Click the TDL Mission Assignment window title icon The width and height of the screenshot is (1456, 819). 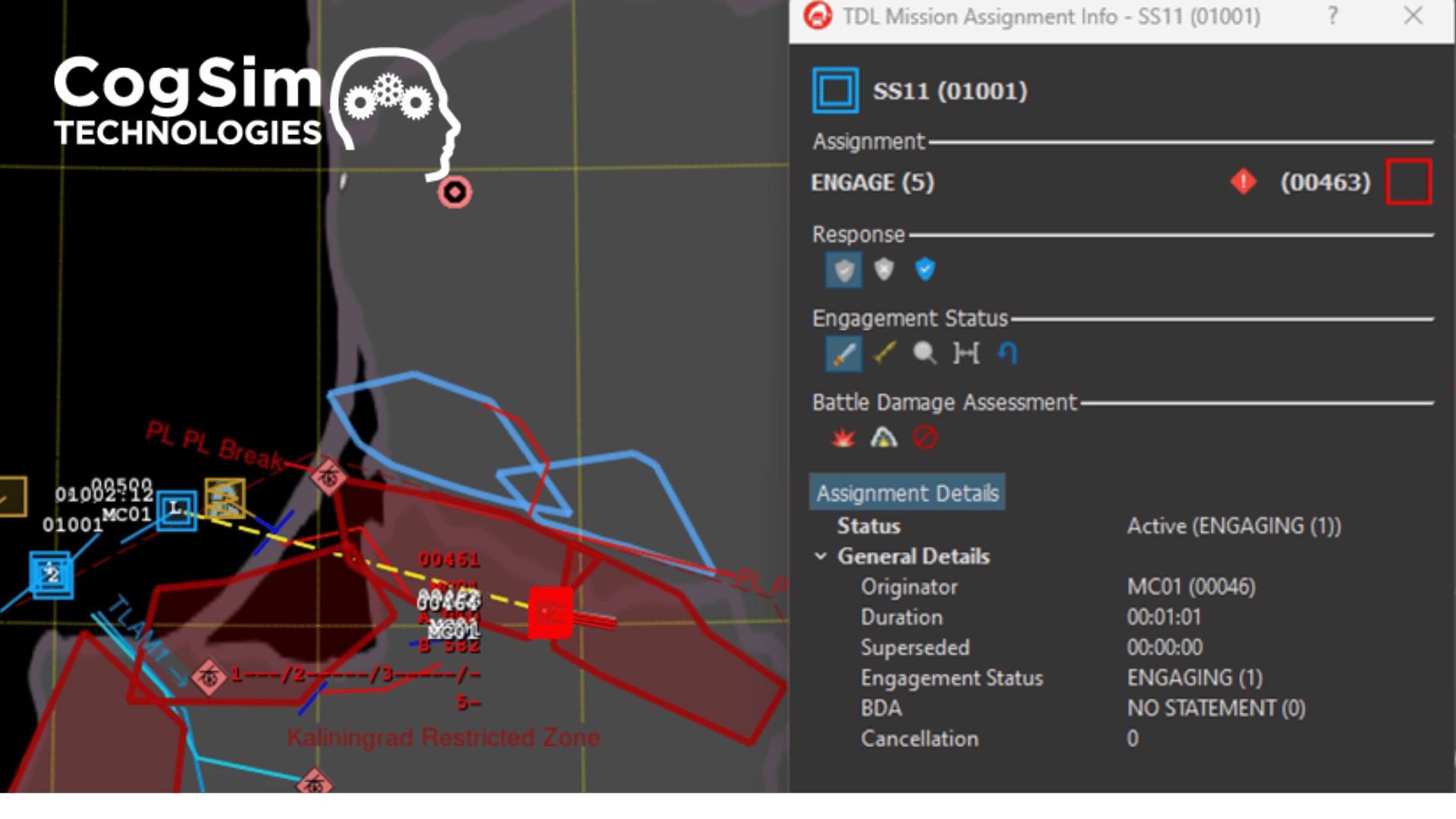(x=817, y=16)
